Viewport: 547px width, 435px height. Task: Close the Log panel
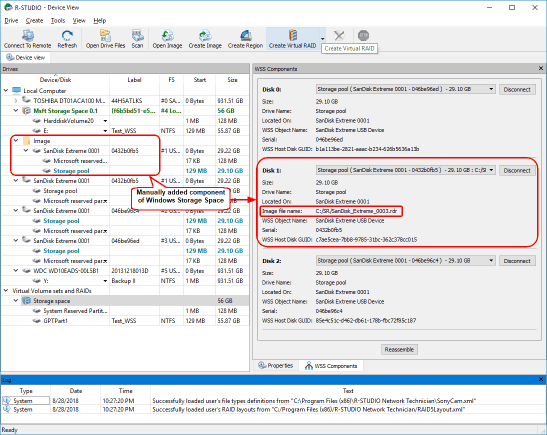pos(541,379)
